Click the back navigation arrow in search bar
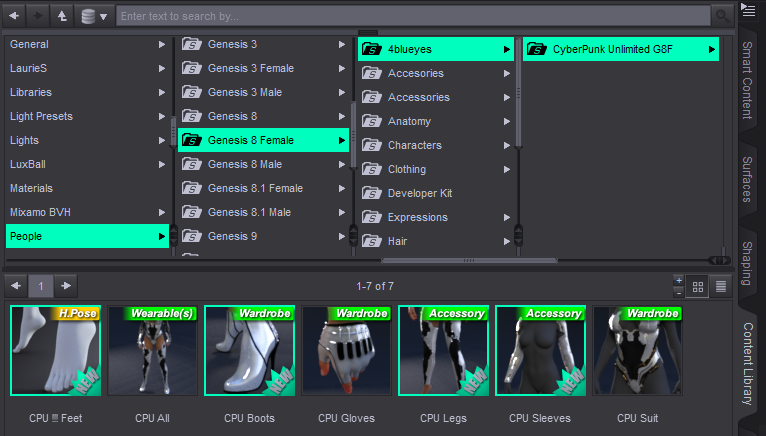The image size is (766, 436). 14,16
